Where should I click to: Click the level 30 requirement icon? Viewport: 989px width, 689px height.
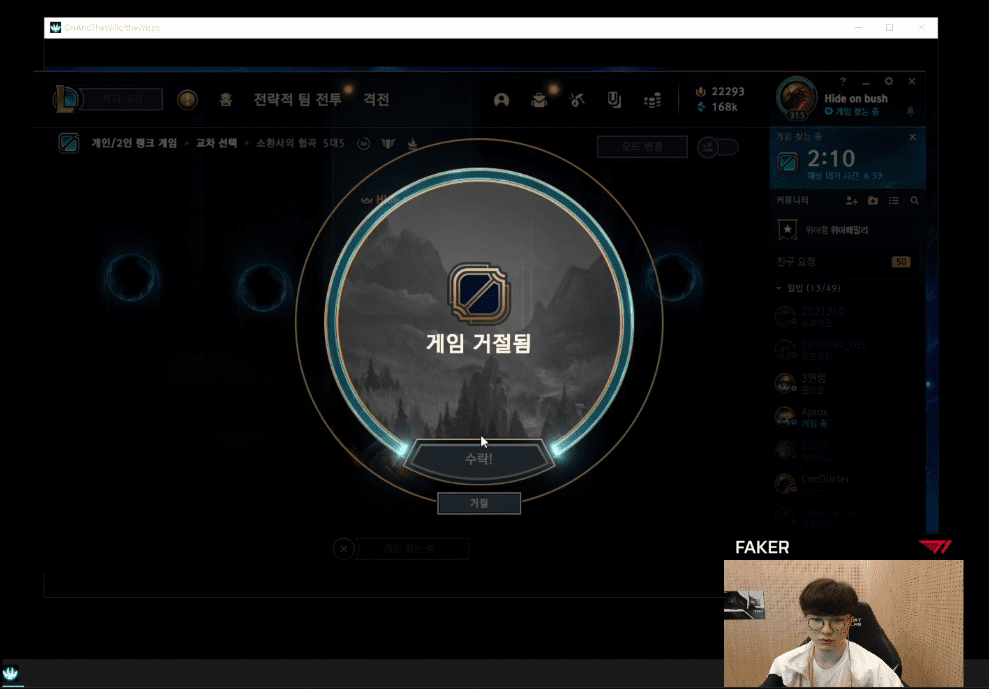(363, 144)
